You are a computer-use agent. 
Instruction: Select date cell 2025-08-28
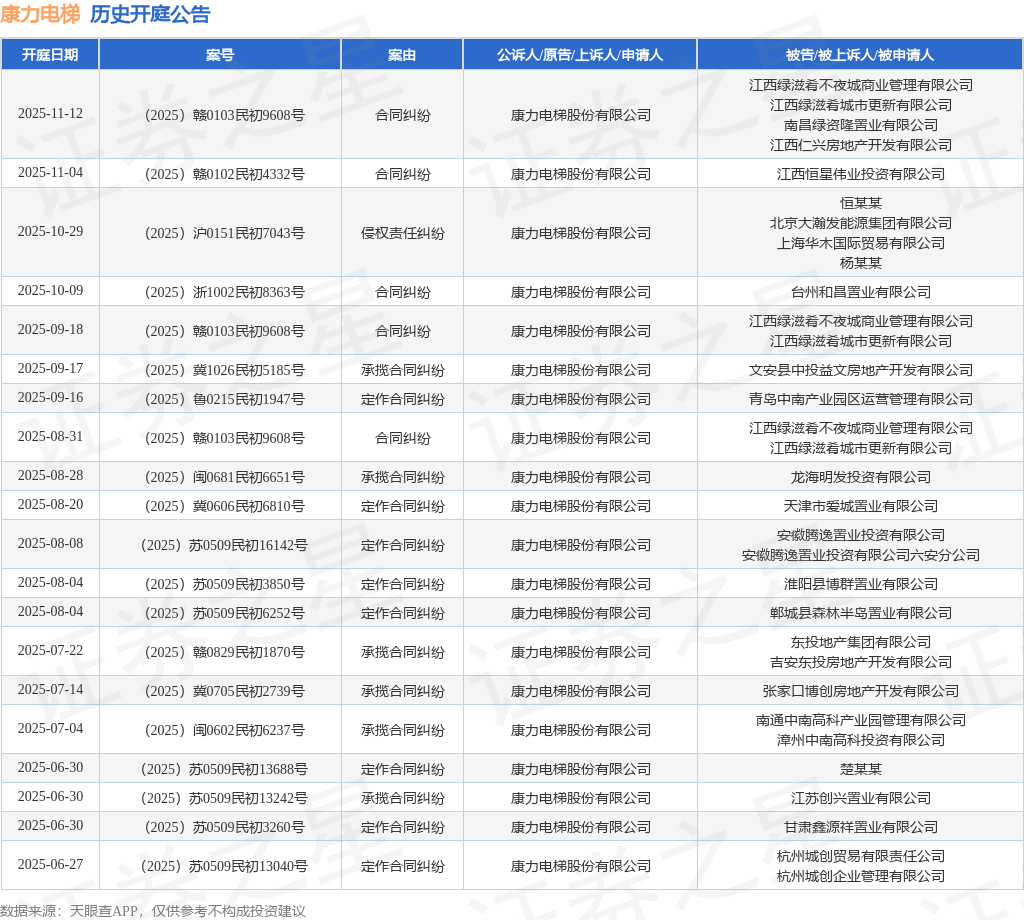point(50,476)
